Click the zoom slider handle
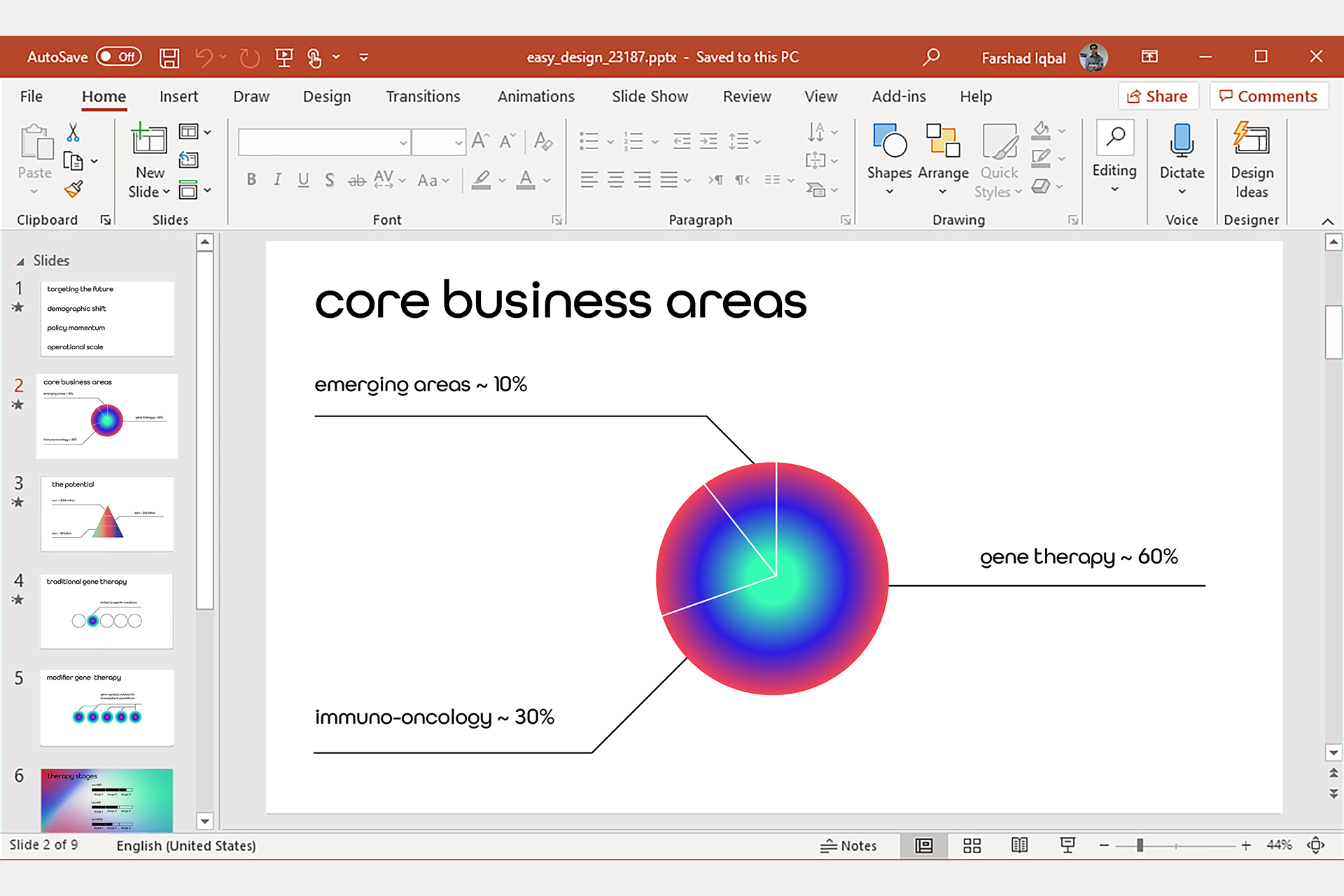Viewport: 1344px width, 896px height. point(1140,846)
